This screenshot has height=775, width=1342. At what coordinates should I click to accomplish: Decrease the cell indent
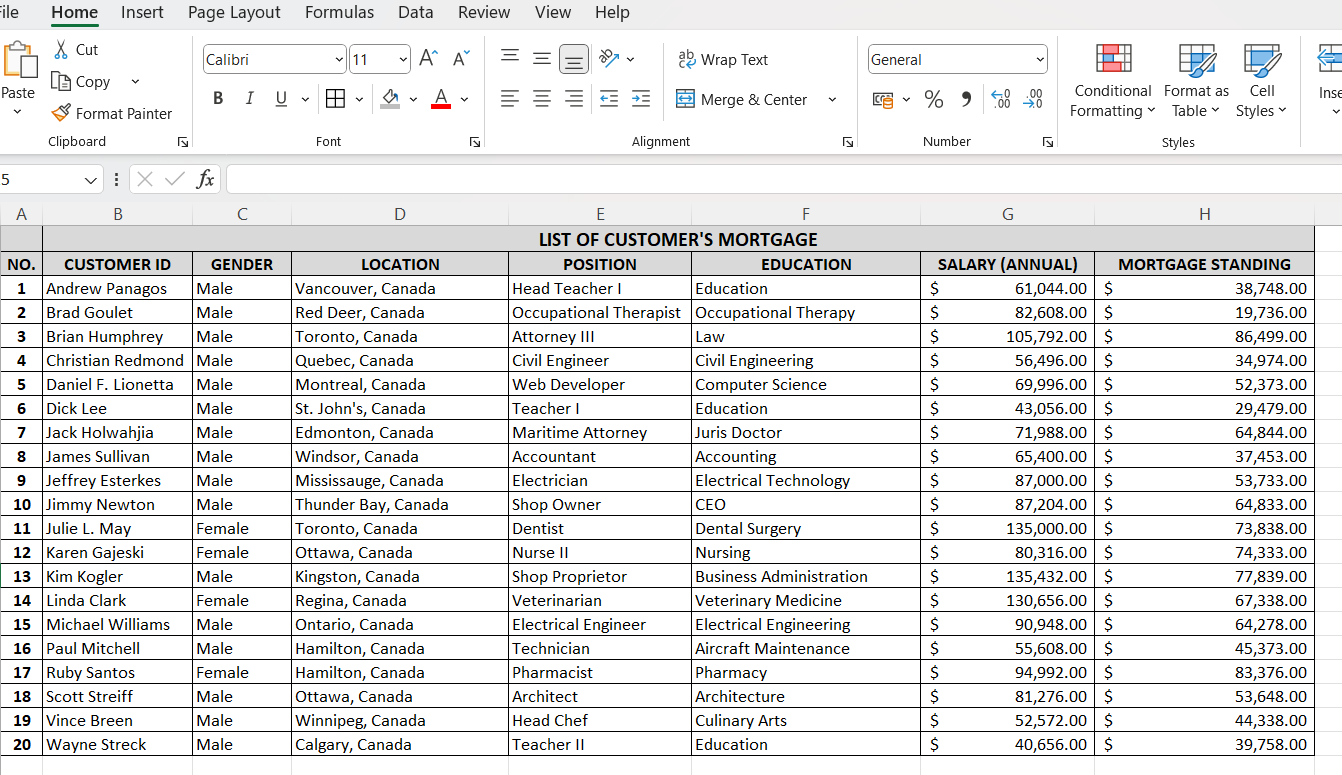[x=608, y=98]
